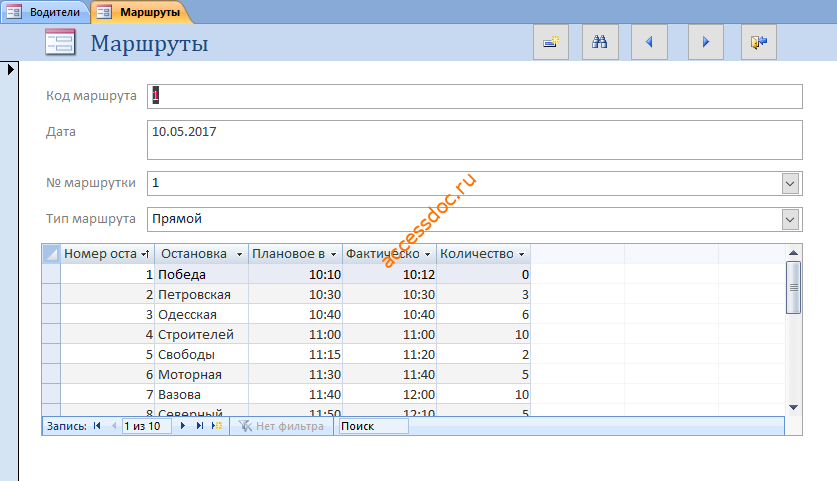Click the Дата field with 10.05.2017
Image resolution: width=837 pixels, height=481 pixels.
475,140
